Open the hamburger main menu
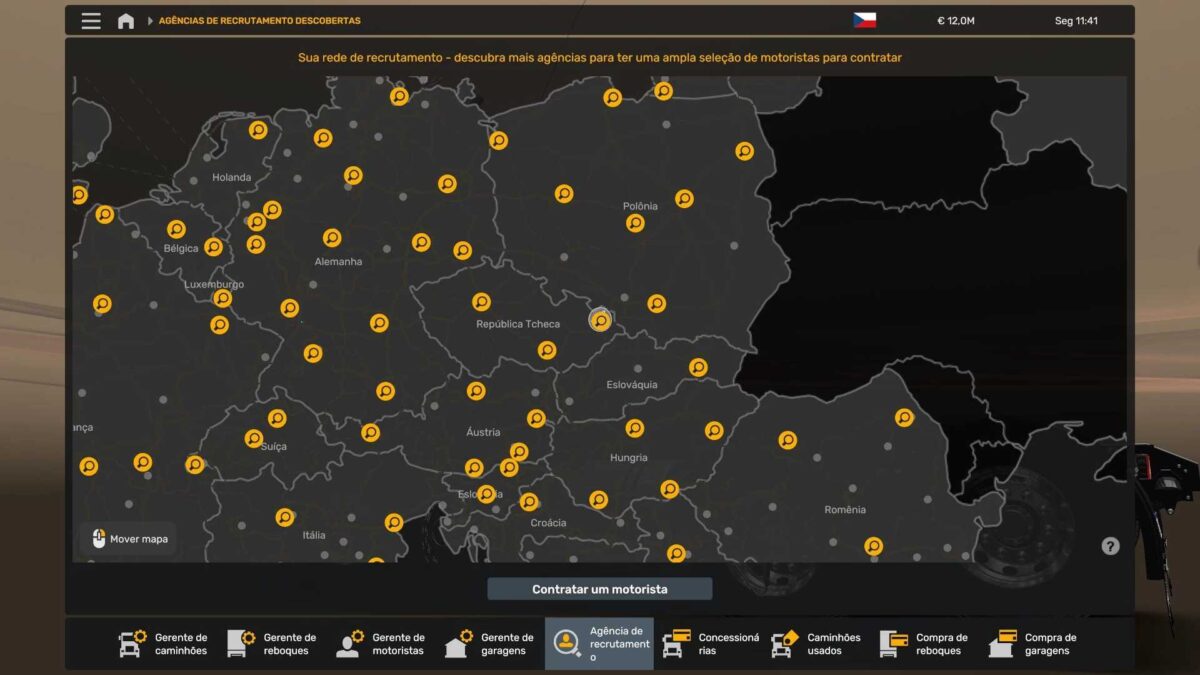The width and height of the screenshot is (1200, 675). [91, 21]
